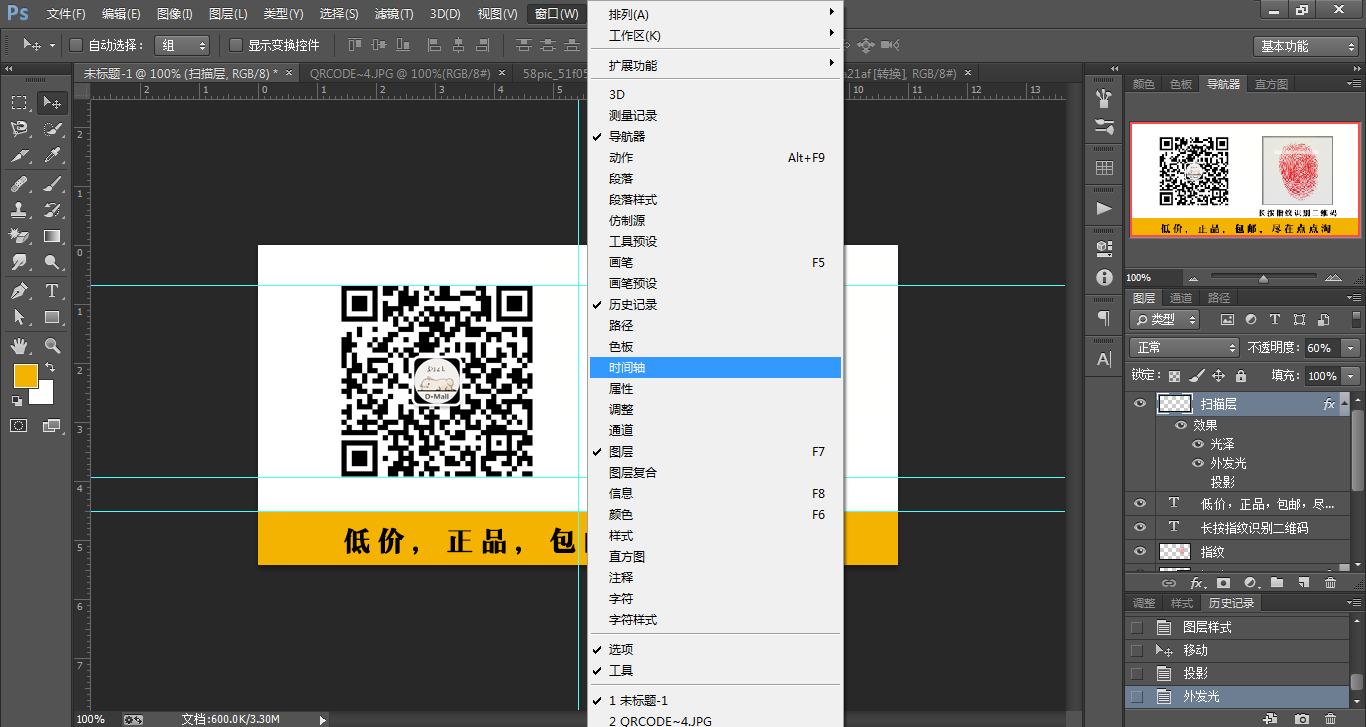The width and height of the screenshot is (1366, 727).
Task: Set history brush source for 图层样式 state
Action: tap(1136, 627)
